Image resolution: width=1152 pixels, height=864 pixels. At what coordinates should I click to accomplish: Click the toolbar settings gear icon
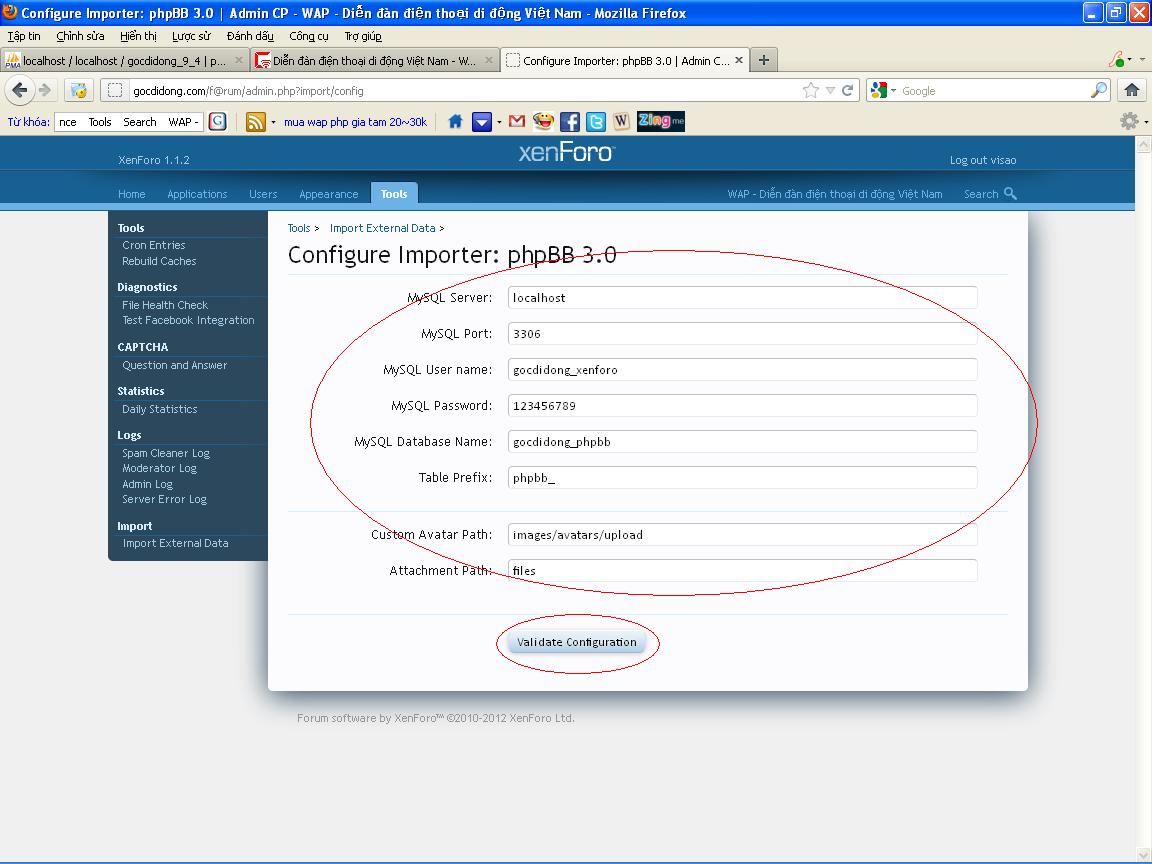point(1129,121)
